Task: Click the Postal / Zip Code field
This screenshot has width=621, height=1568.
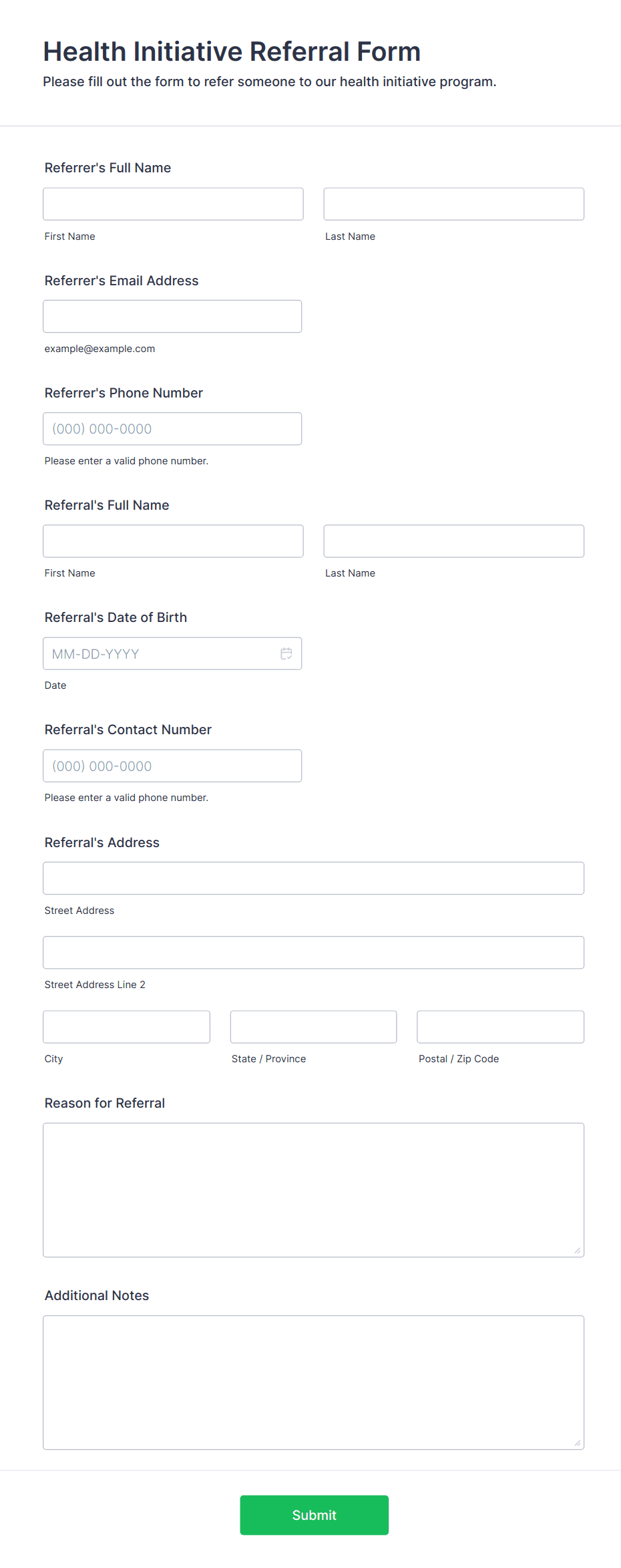Action: pos(500,1027)
